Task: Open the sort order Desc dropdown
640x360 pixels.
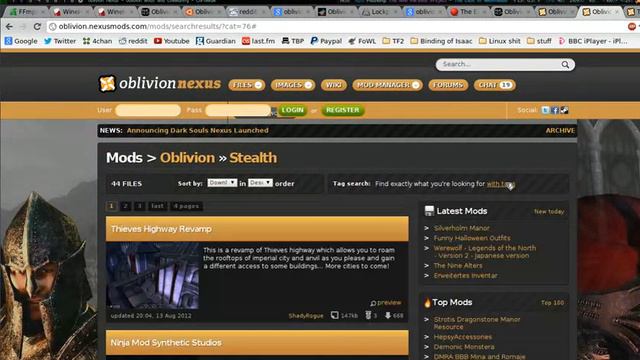Action: pos(260,183)
